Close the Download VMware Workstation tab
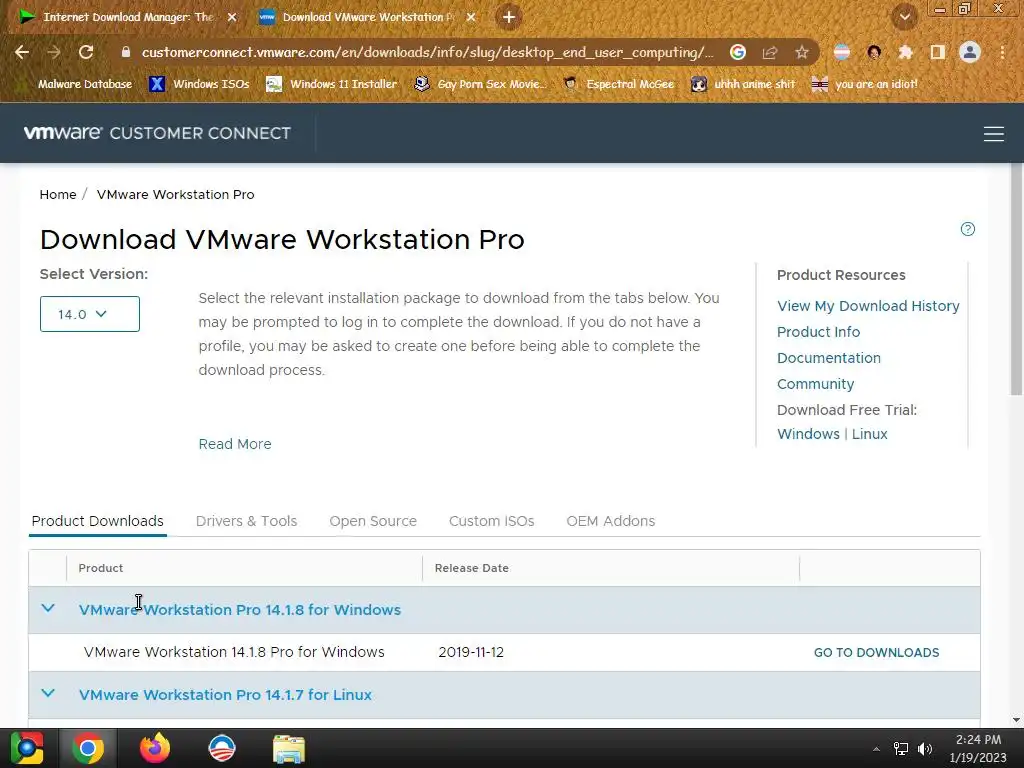The width and height of the screenshot is (1024, 768). tap(471, 17)
